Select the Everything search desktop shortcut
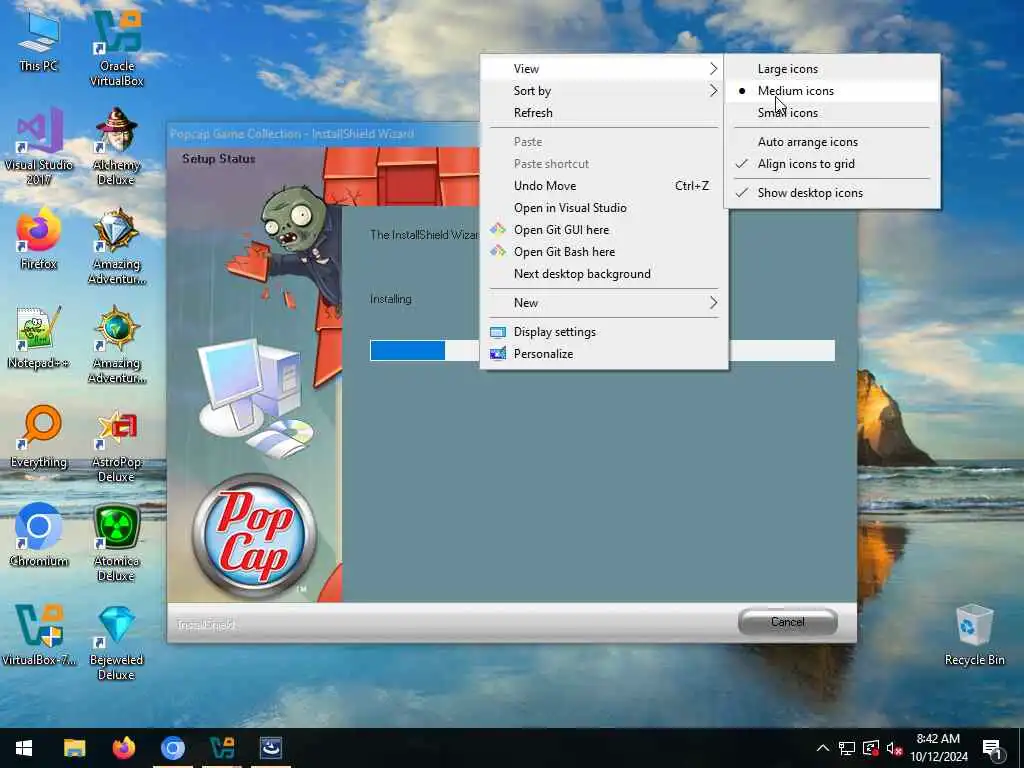This screenshot has height=768, width=1024. pyautogui.click(x=39, y=437)
